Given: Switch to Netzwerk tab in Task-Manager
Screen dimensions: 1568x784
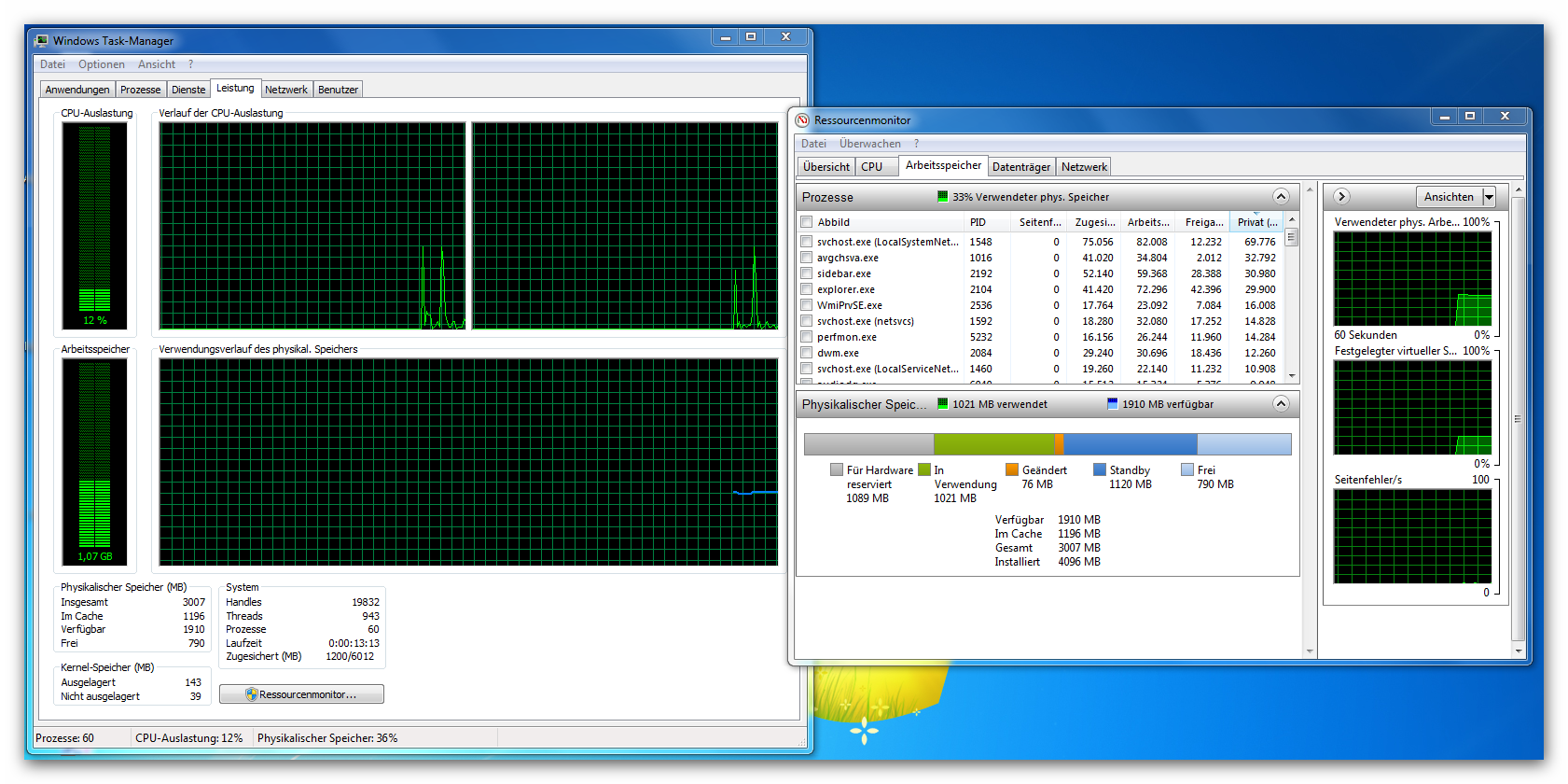Looking at the screenshot, I should pyautogui.click(x=285, y=90).
